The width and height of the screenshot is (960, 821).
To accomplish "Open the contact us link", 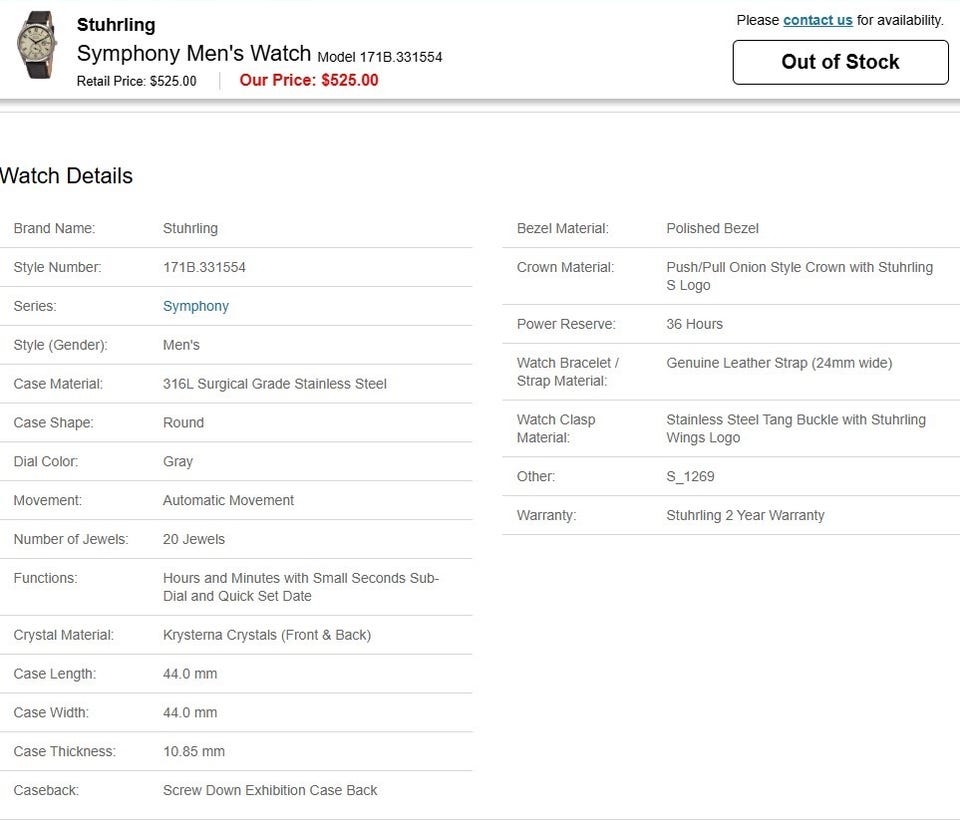I will [817, 20].
